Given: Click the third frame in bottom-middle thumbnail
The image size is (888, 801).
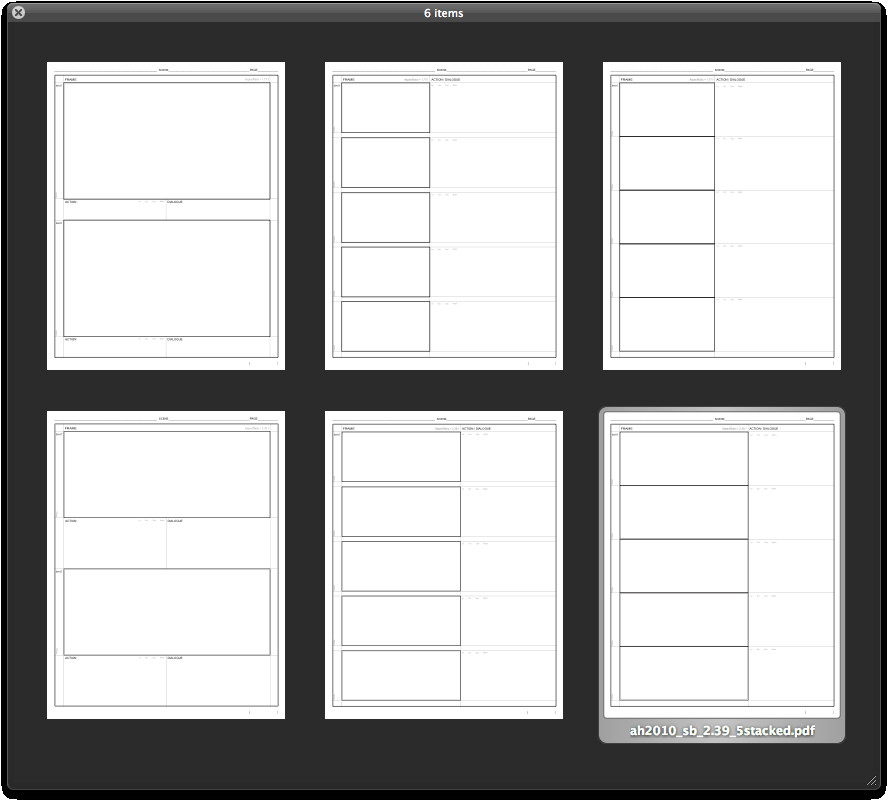Looking at the screenshot, I should (x=401, y=566).
